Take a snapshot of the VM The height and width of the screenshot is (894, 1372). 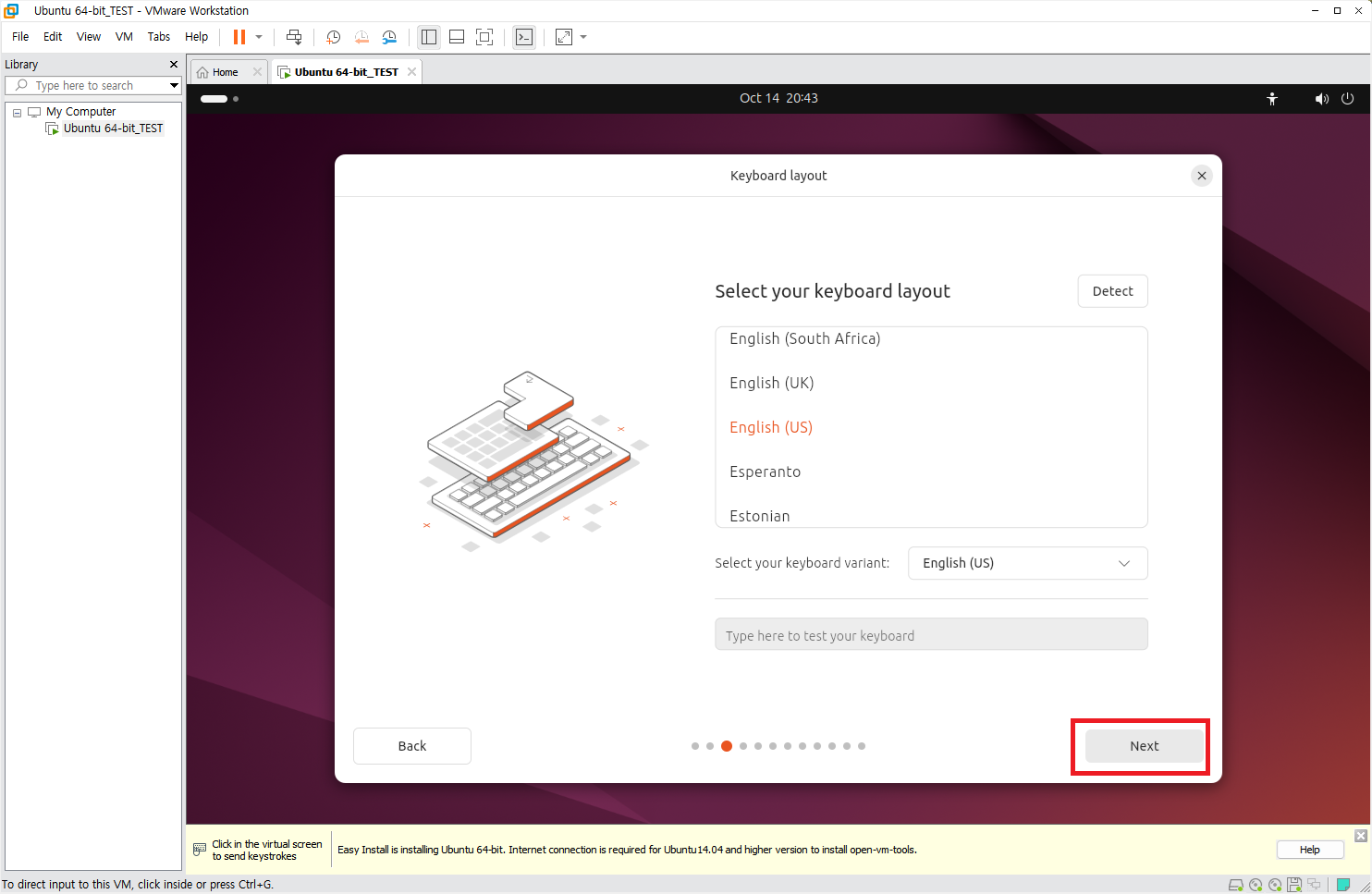[x=334, y=37]
